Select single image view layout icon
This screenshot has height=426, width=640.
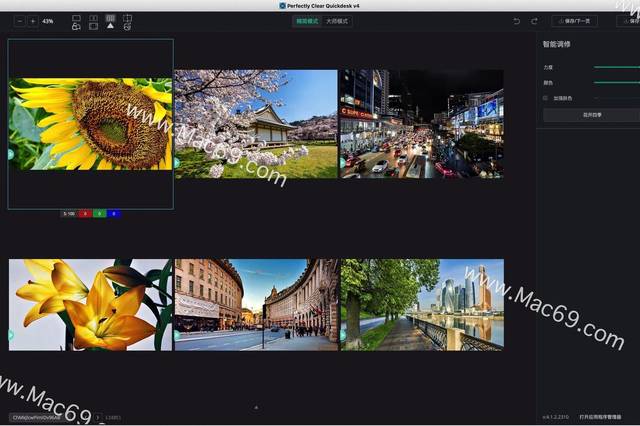coord(76,18)
